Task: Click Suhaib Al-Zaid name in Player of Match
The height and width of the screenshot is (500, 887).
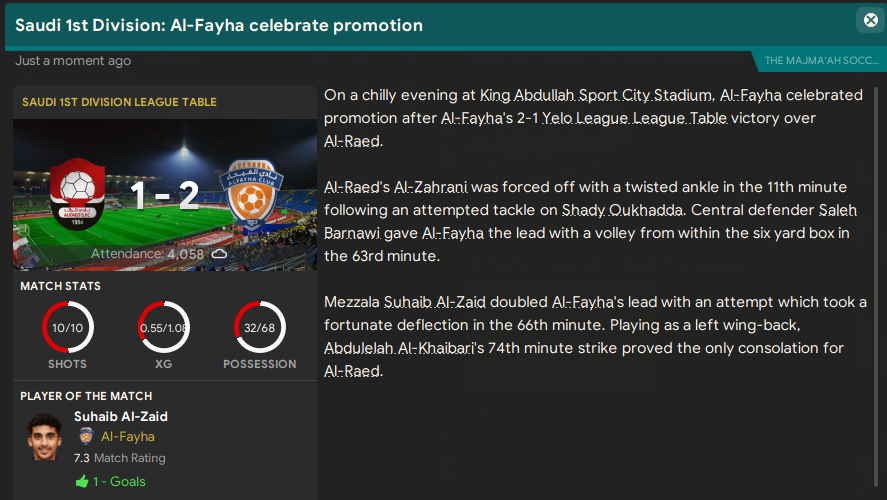Action: [121, 416]
